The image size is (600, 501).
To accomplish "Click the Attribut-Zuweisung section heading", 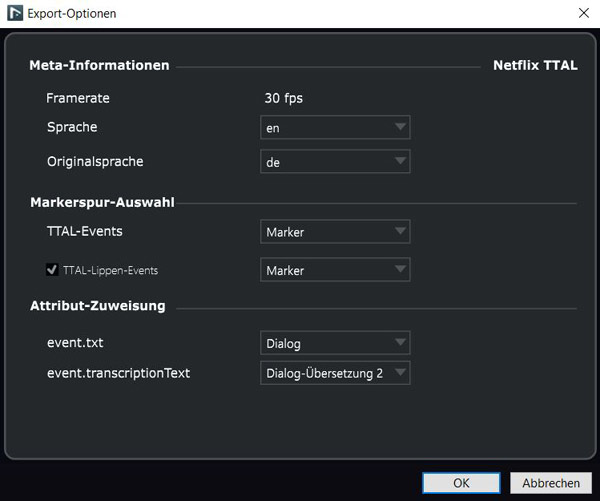I will [x=97, y=305].
